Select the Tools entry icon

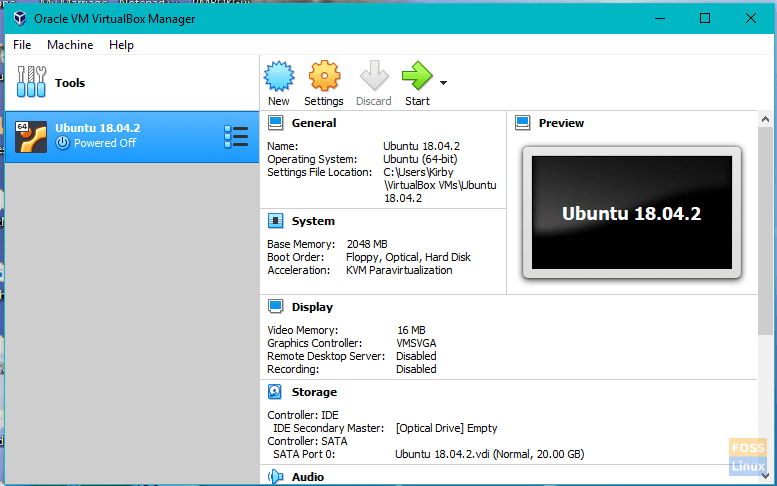click(31, 82)
